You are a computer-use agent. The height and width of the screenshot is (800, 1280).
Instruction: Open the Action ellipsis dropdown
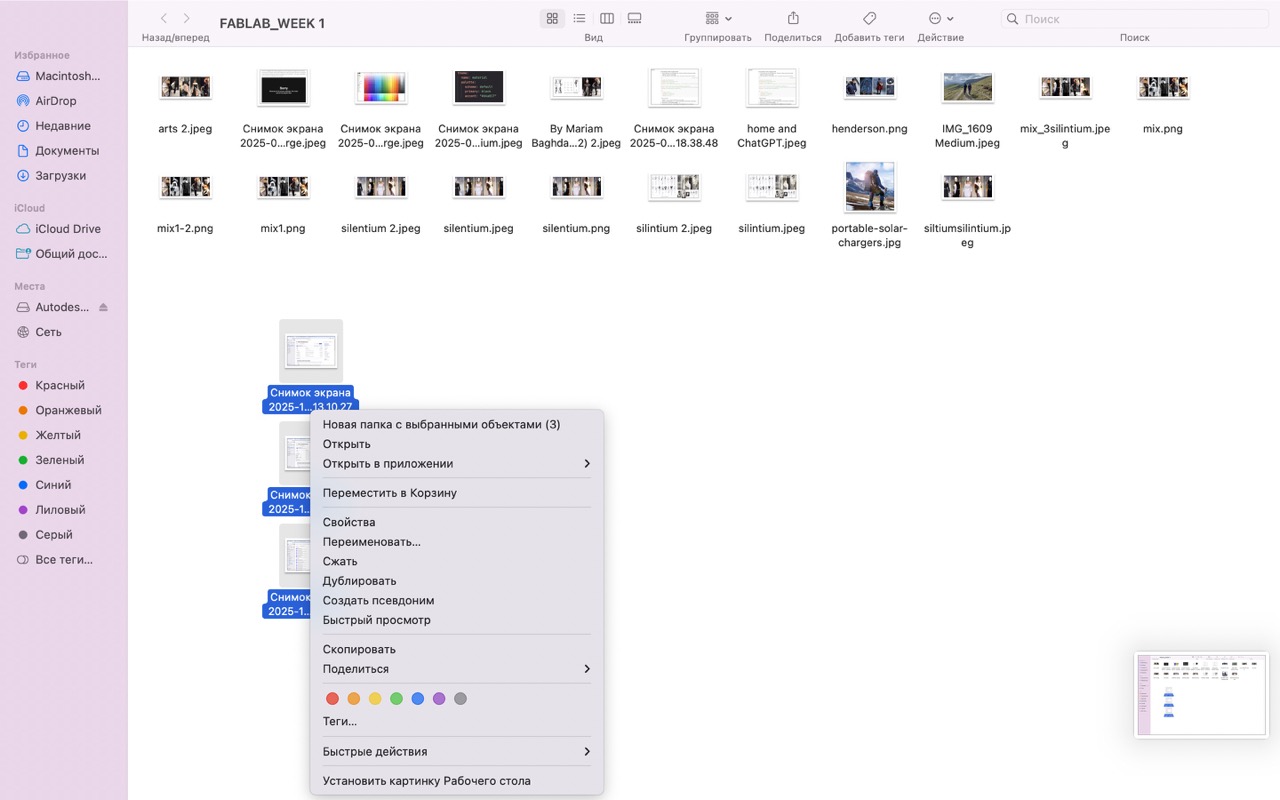point(940,19)
